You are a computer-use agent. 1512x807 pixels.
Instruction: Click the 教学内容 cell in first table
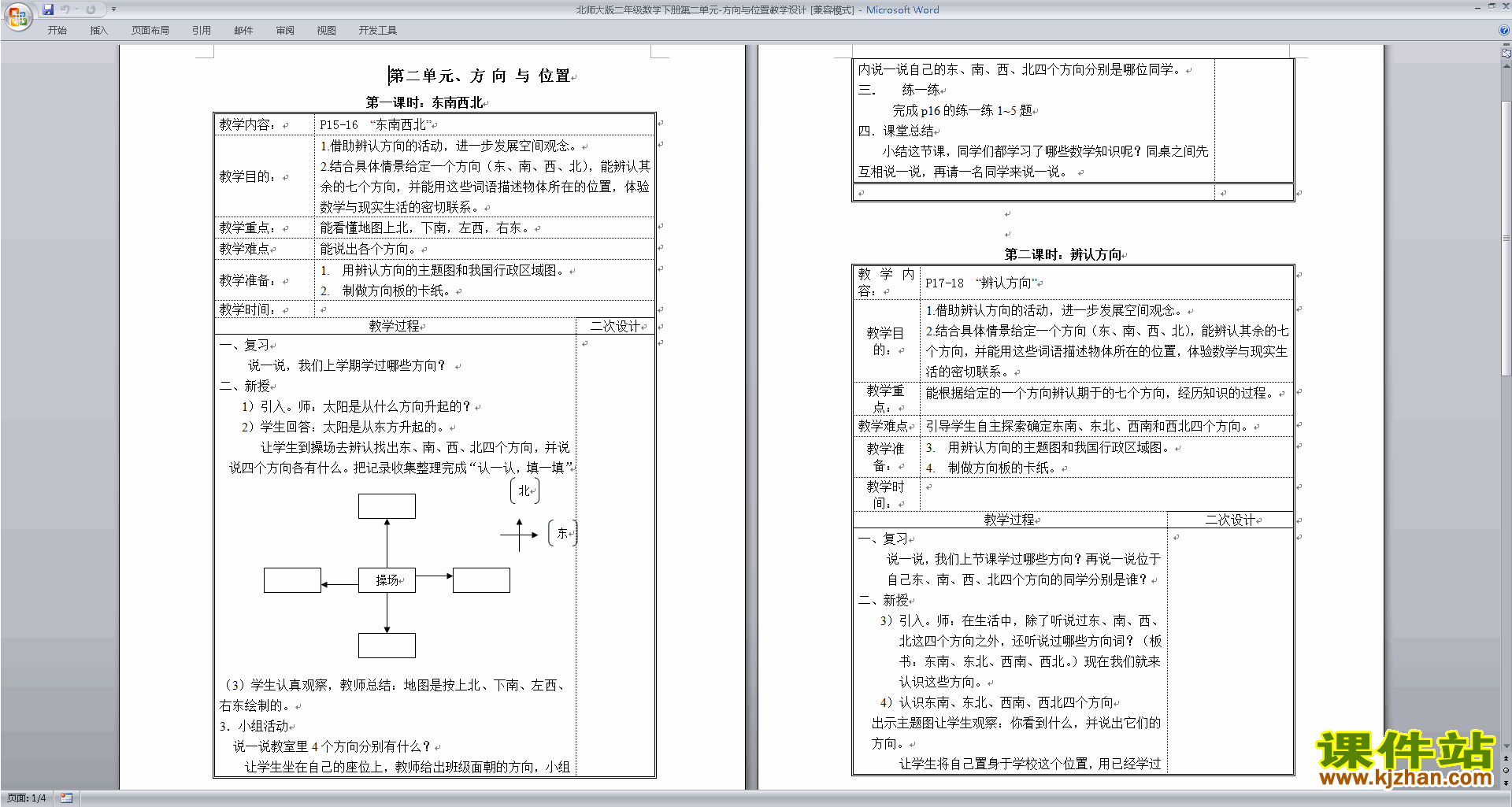pyautogui.click(x=264, y=124)
